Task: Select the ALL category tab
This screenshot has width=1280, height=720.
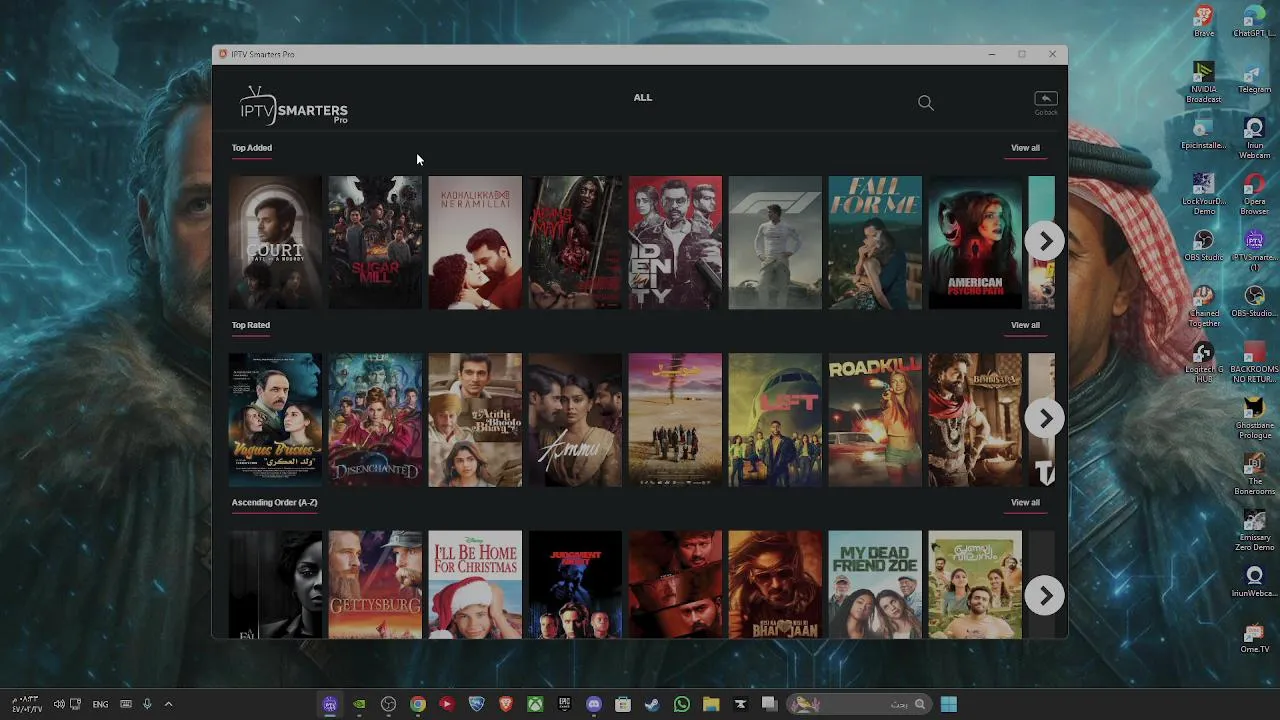Action: 642,97
